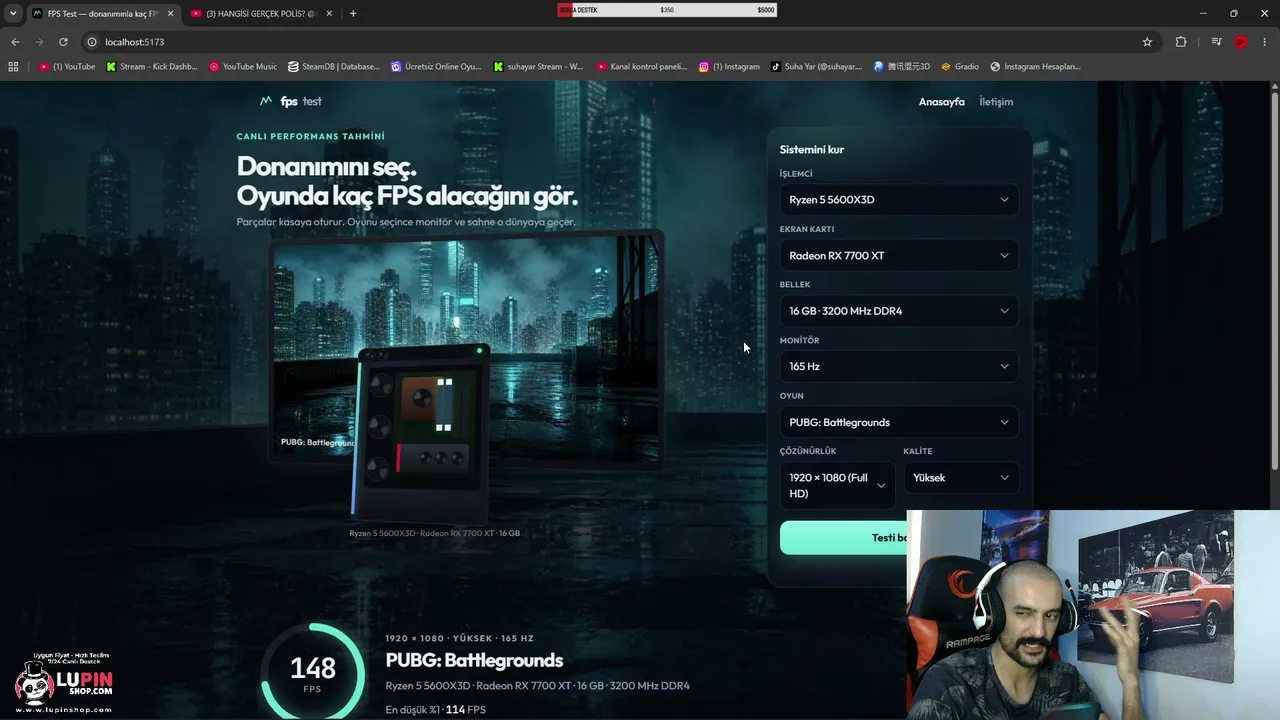This screenshot has width=1280, height=720.
Task: Restore down the browser window
Action: [1233, 13]
